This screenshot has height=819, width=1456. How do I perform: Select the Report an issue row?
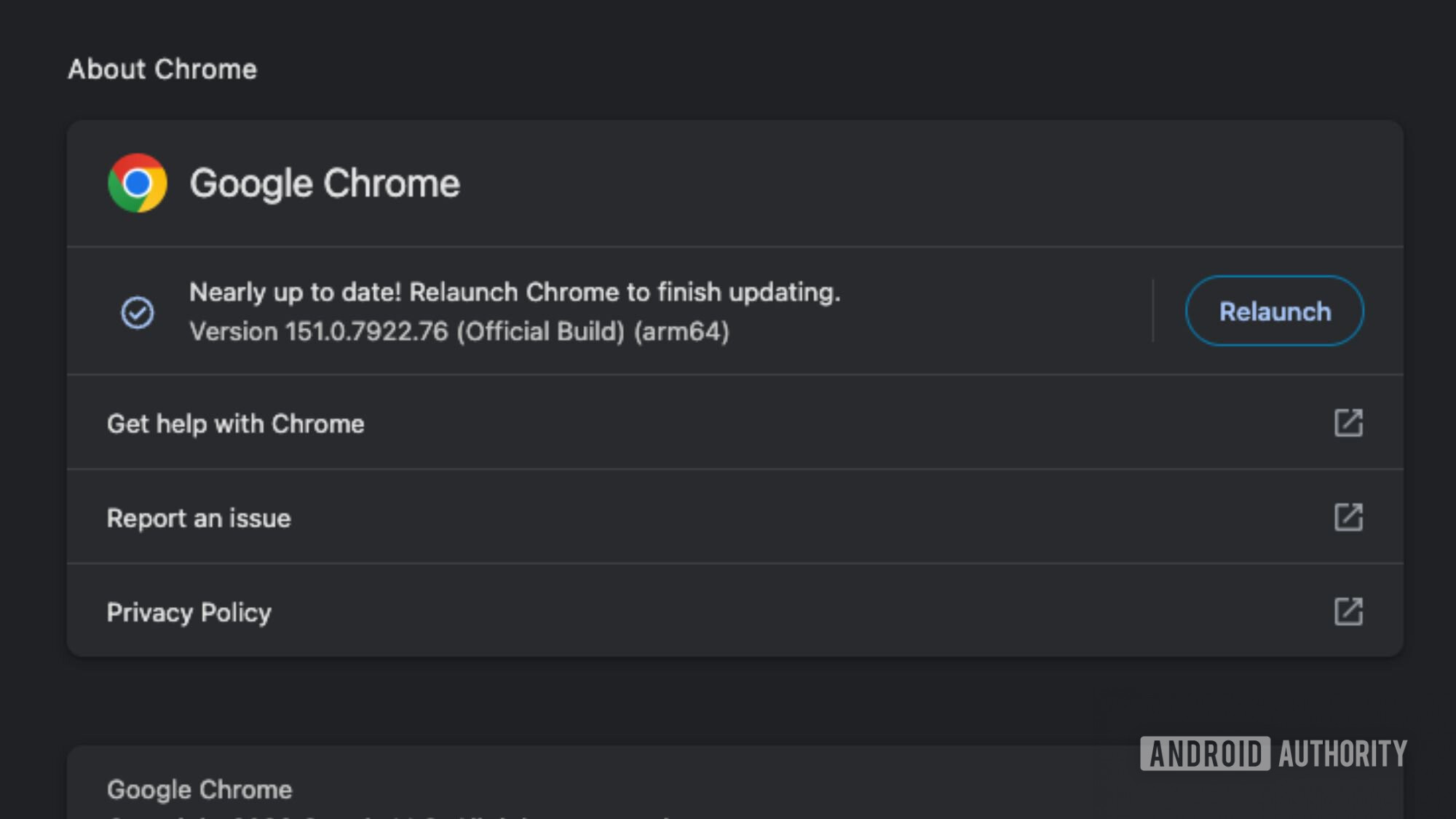[735, 518]
